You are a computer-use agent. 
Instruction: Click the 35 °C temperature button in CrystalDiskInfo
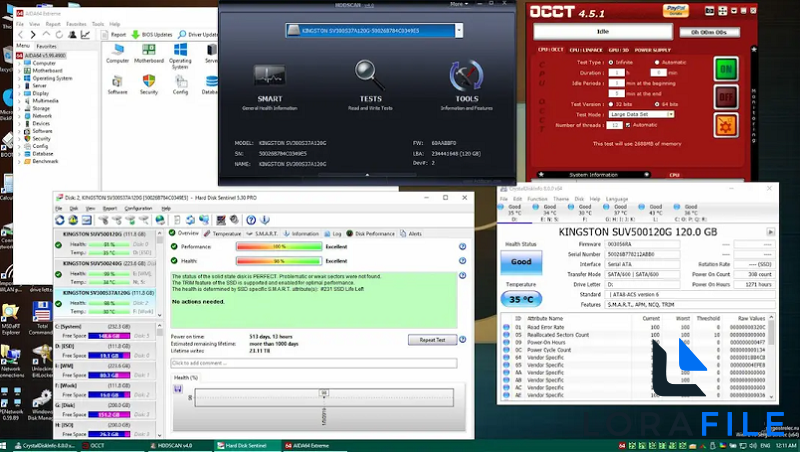coord(521,299)
